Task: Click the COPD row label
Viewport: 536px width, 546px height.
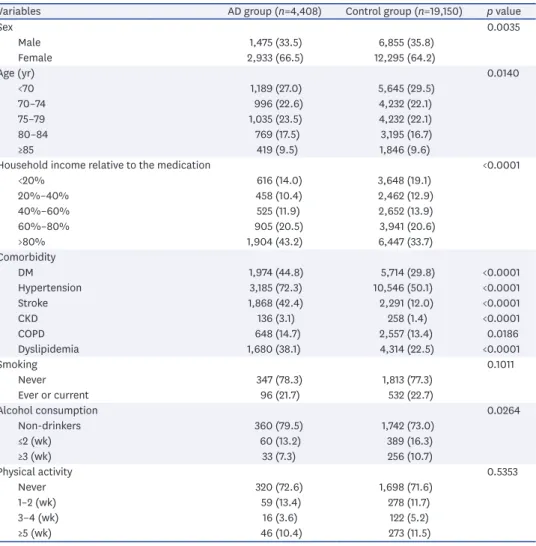Action: coord(31,334)
